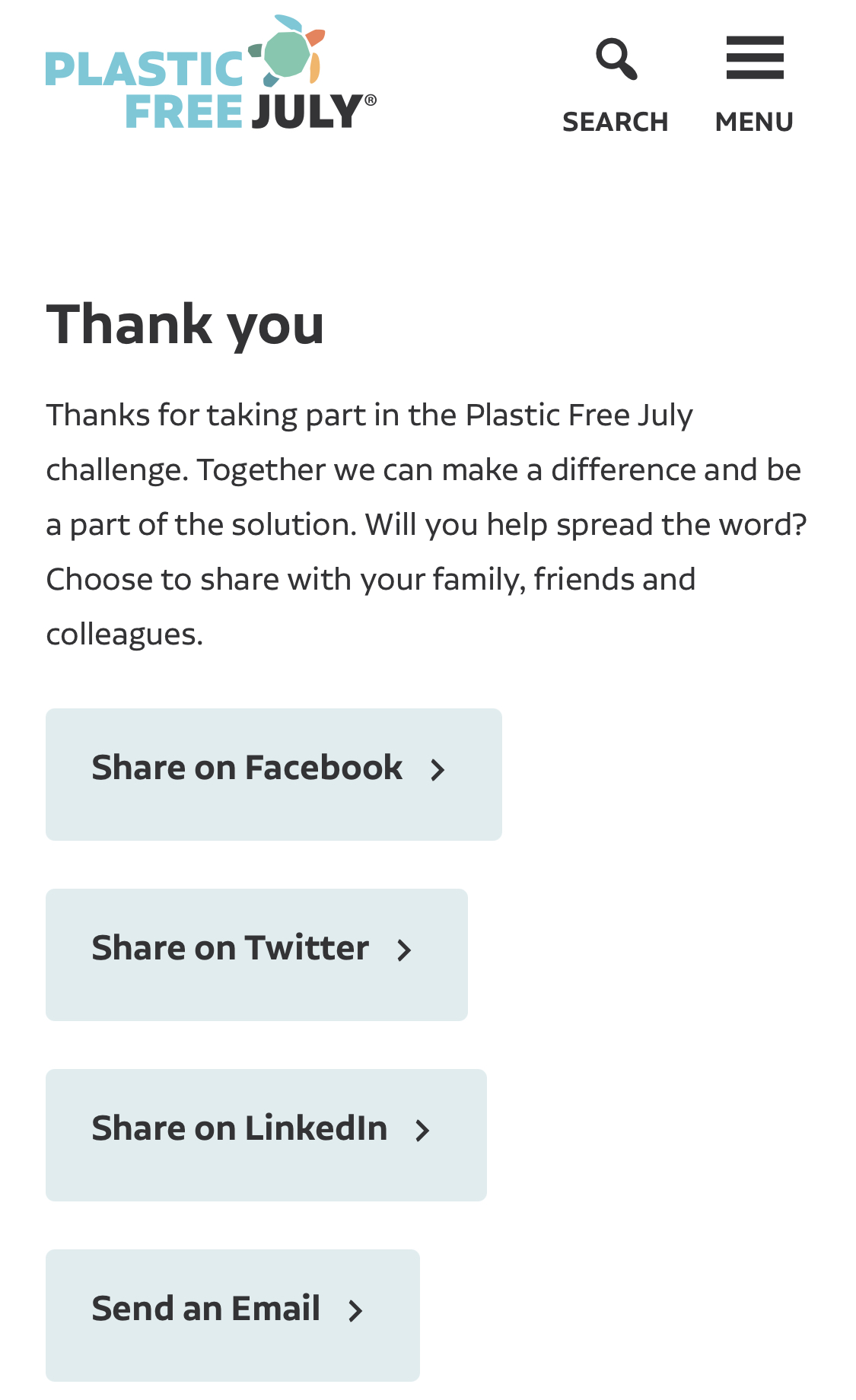
Task: Choose Send an Email button
Action: click(x=233, y=1316)
